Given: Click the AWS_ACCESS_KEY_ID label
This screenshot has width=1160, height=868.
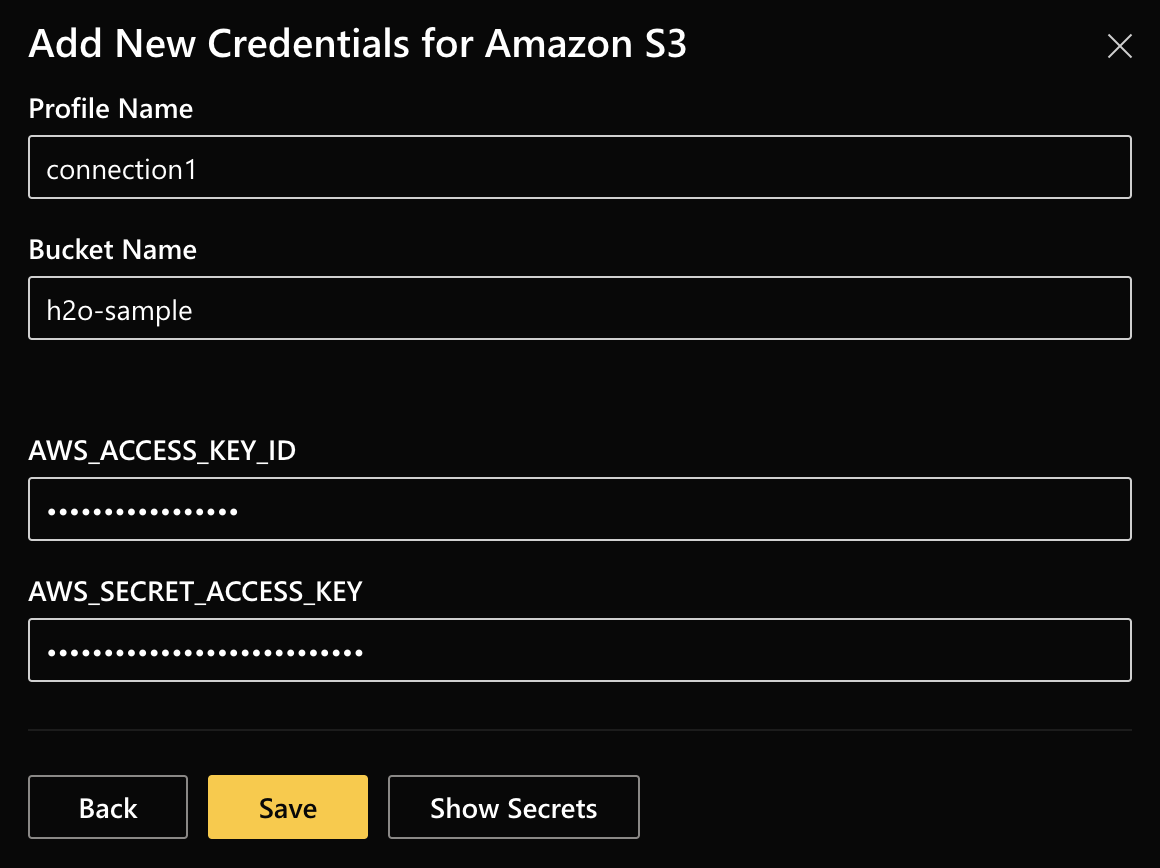Looking at the screenshot, I should click(162, 451).
